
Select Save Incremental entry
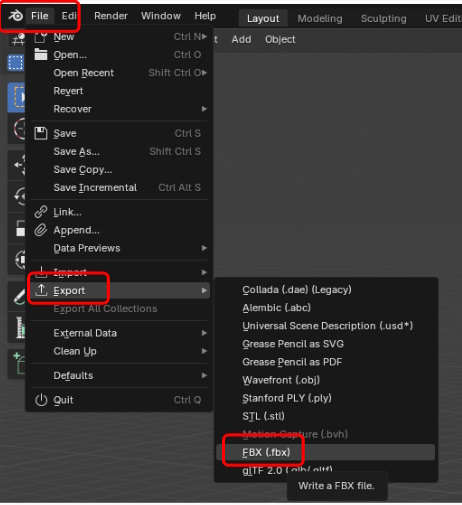tap(119, 188)
